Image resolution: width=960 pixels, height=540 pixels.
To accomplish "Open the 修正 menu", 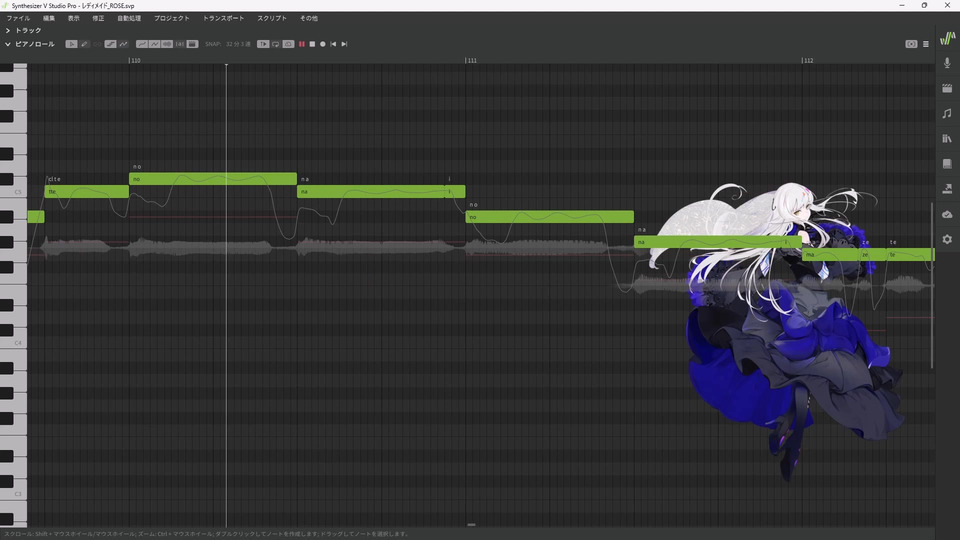I will tap(98, 18).
